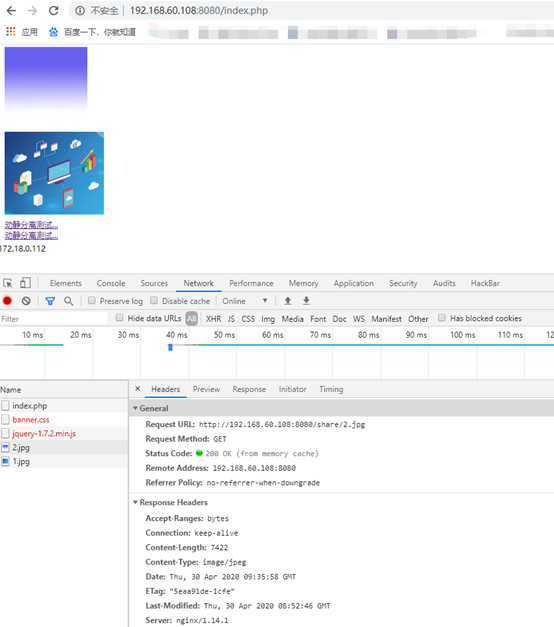Activate the inspect element picker icon
This screenshot has width=554, height=627.
point(8,283)
